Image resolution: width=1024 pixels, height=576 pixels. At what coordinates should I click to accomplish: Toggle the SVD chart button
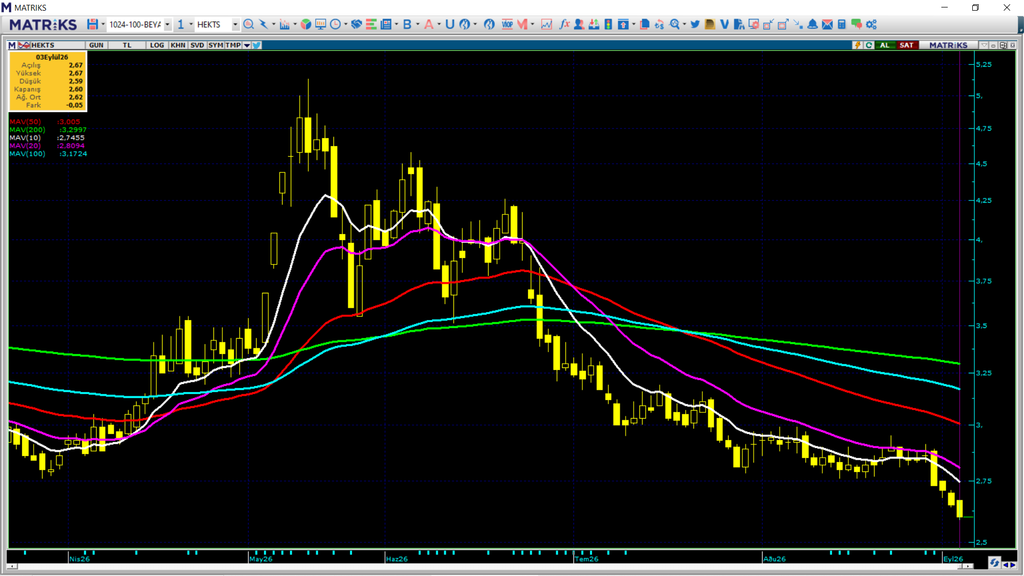197,45
